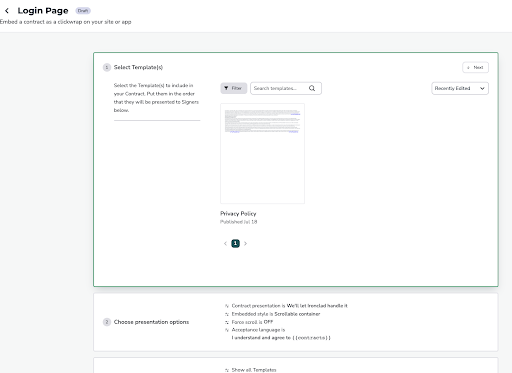
Task: Select the Privacy Policy template thumbnail
Action: (262, 153)
